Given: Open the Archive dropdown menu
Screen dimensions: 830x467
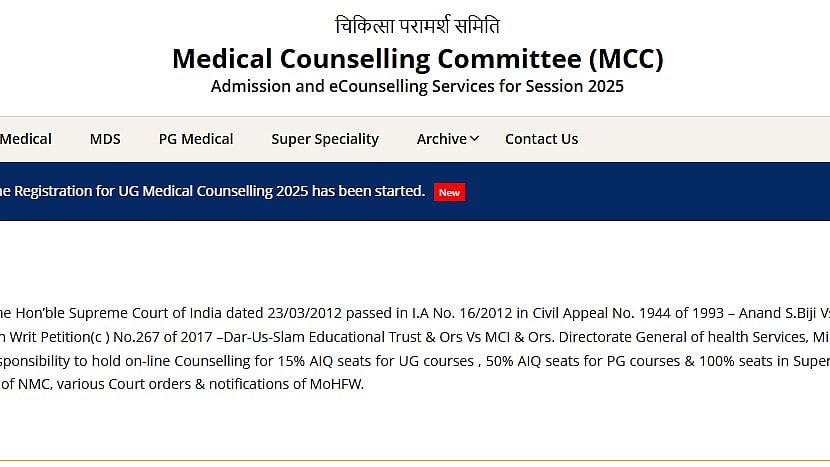Looking at the screenshot, I should [441, 139].
